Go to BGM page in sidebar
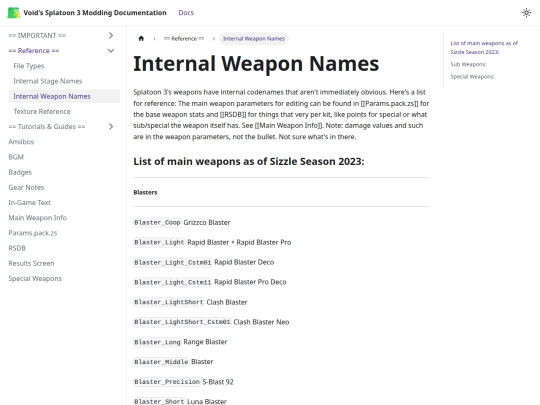 click(16, 157)
